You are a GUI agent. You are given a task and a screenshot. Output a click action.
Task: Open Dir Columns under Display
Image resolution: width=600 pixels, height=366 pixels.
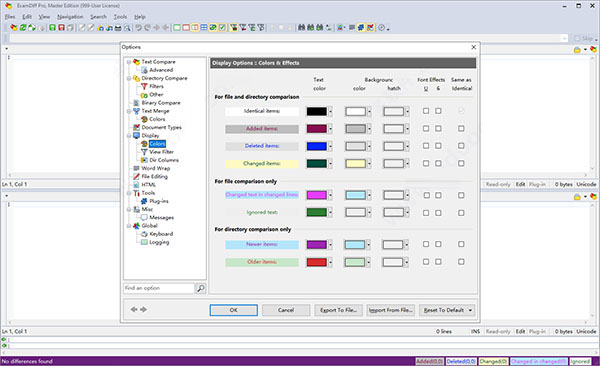[164, 160]
